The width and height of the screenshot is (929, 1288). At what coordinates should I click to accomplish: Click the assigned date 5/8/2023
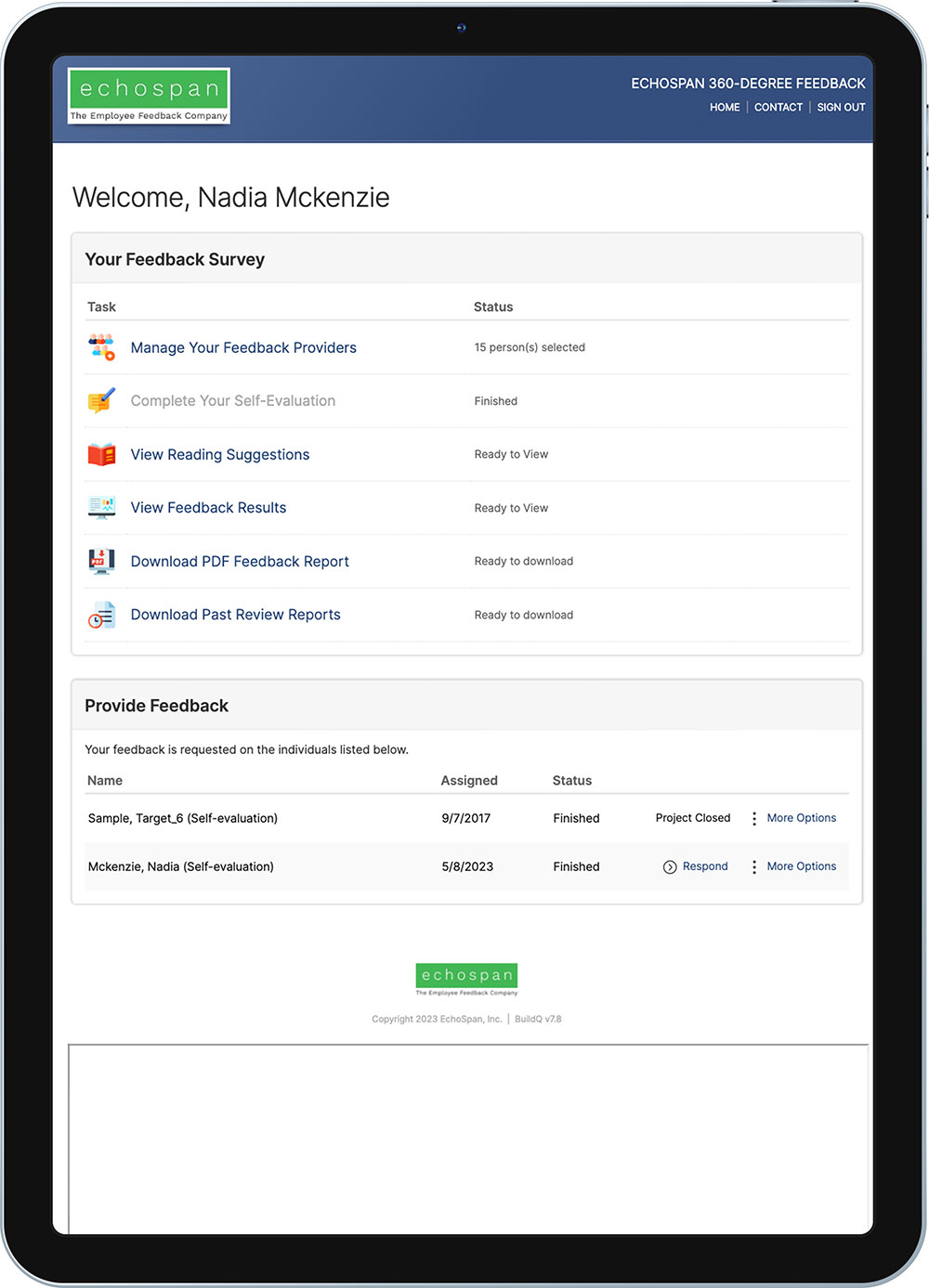(467, 866)
